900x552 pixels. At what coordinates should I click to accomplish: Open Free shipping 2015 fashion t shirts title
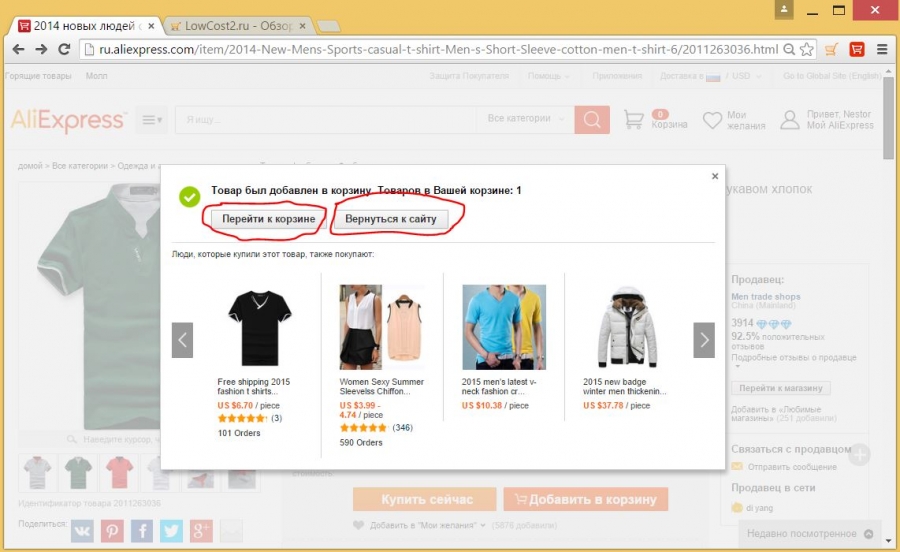point(253,386)
